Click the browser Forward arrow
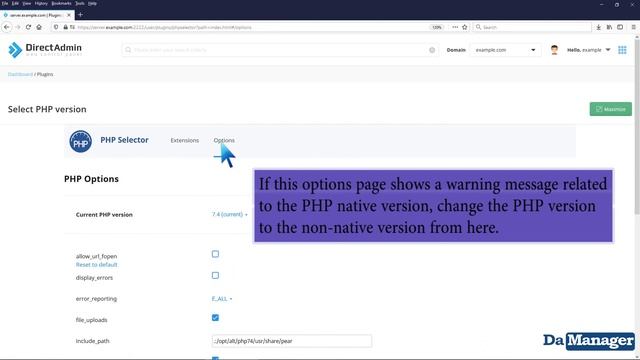This screenshot has height=360, width=640. point(18,27)
